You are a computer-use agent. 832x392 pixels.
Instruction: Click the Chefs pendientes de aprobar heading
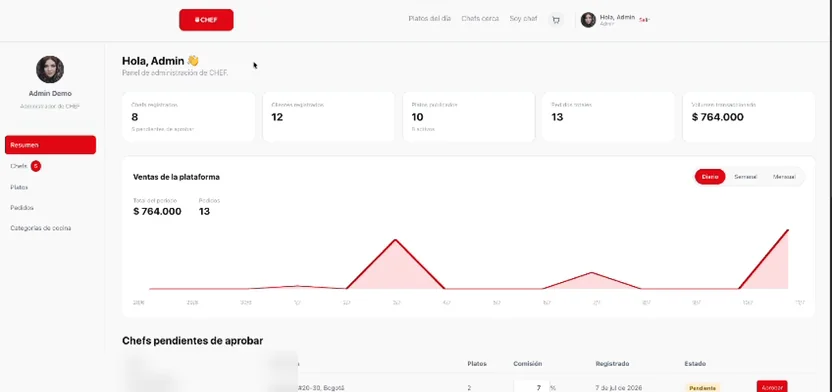[193, 341]
